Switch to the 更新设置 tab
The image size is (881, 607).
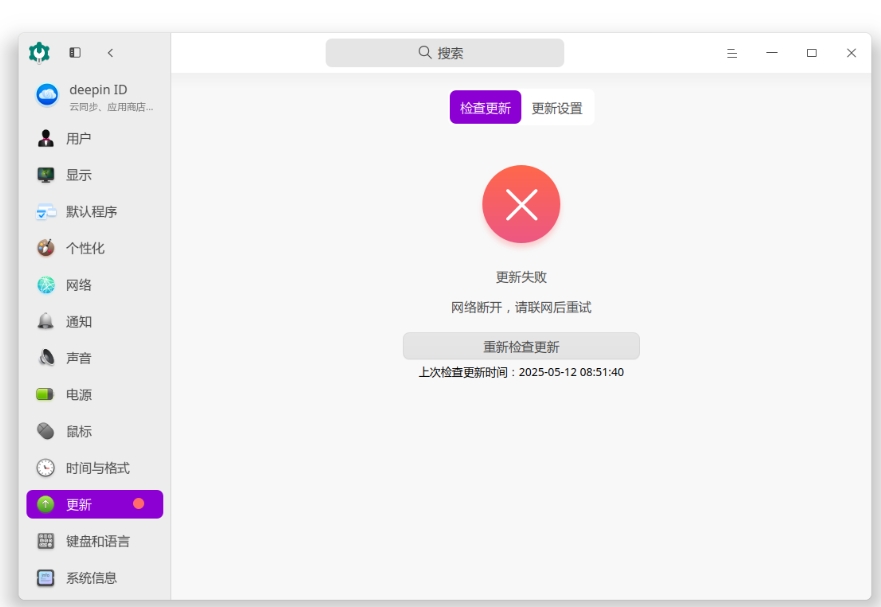click(557, 107)
